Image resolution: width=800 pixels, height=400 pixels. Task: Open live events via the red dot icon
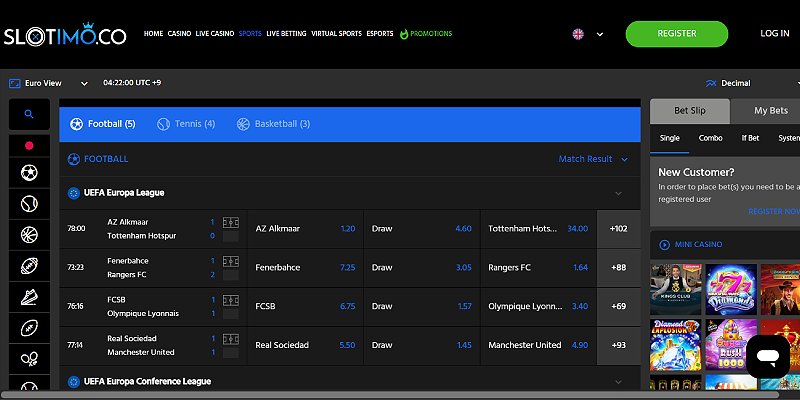pyautogui.click(x=29, y=145)
